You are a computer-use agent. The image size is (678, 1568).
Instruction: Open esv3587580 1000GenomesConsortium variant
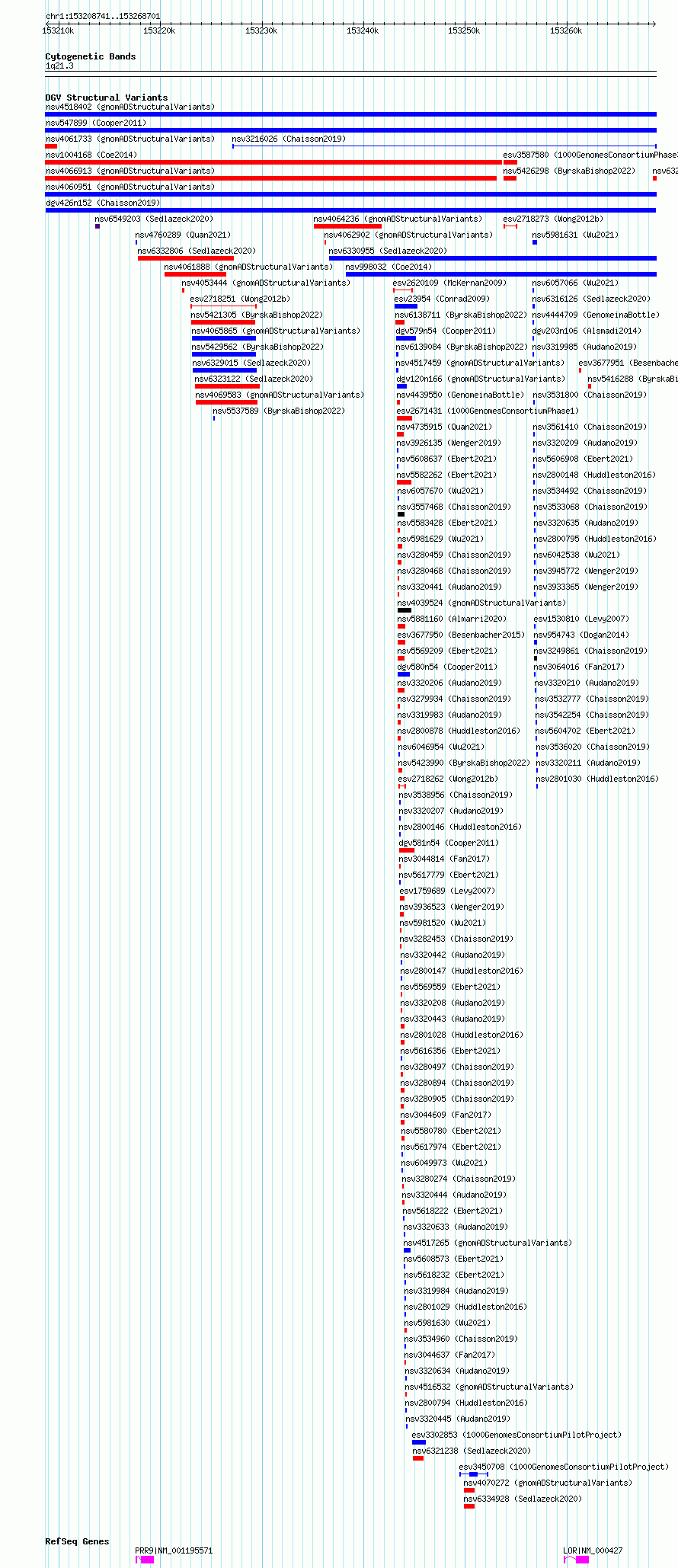(x=590, y=155)
